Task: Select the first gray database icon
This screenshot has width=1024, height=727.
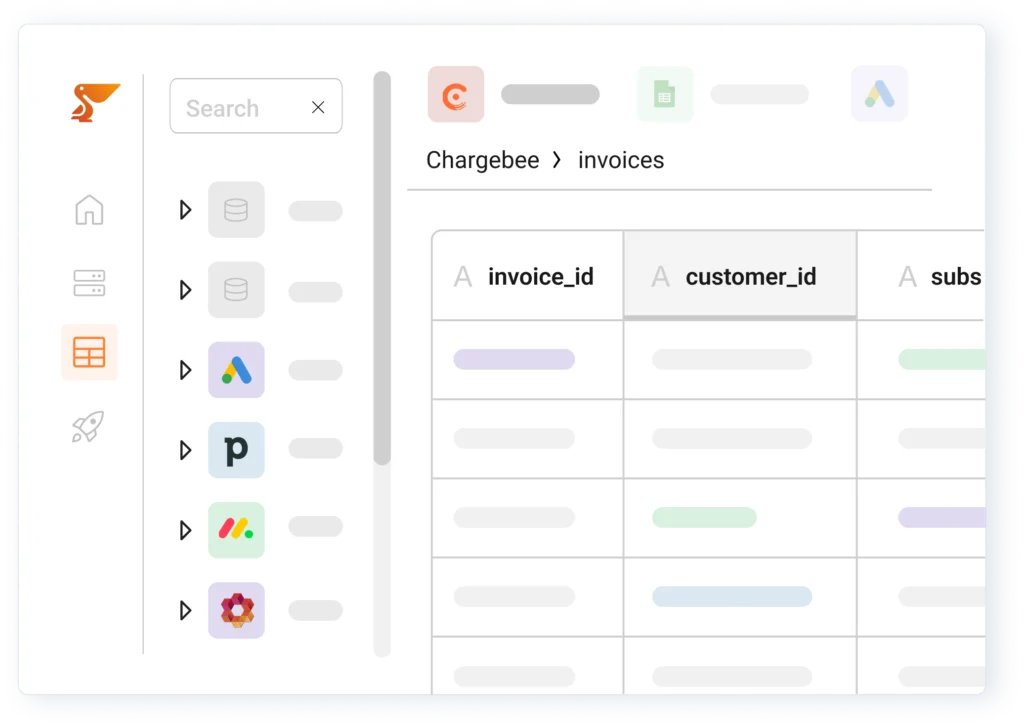Action: (x=236, y=210)
